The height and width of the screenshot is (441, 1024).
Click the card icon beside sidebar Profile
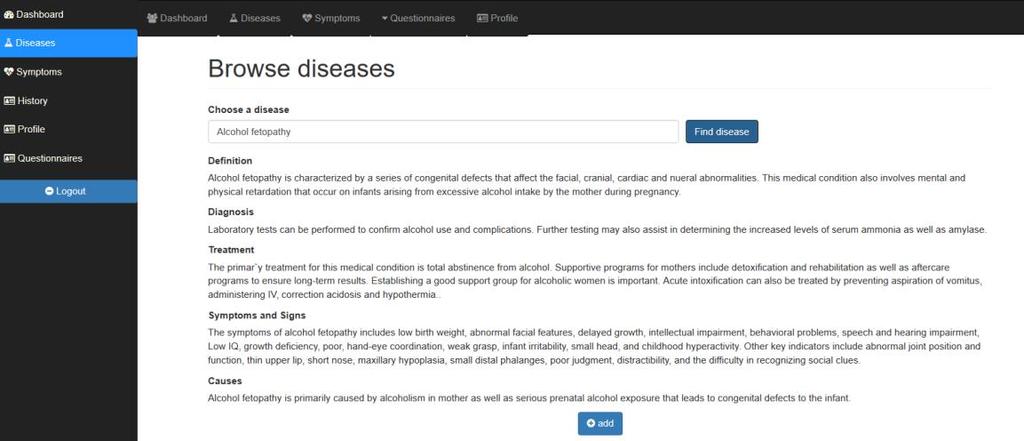[x=9, y=129]
